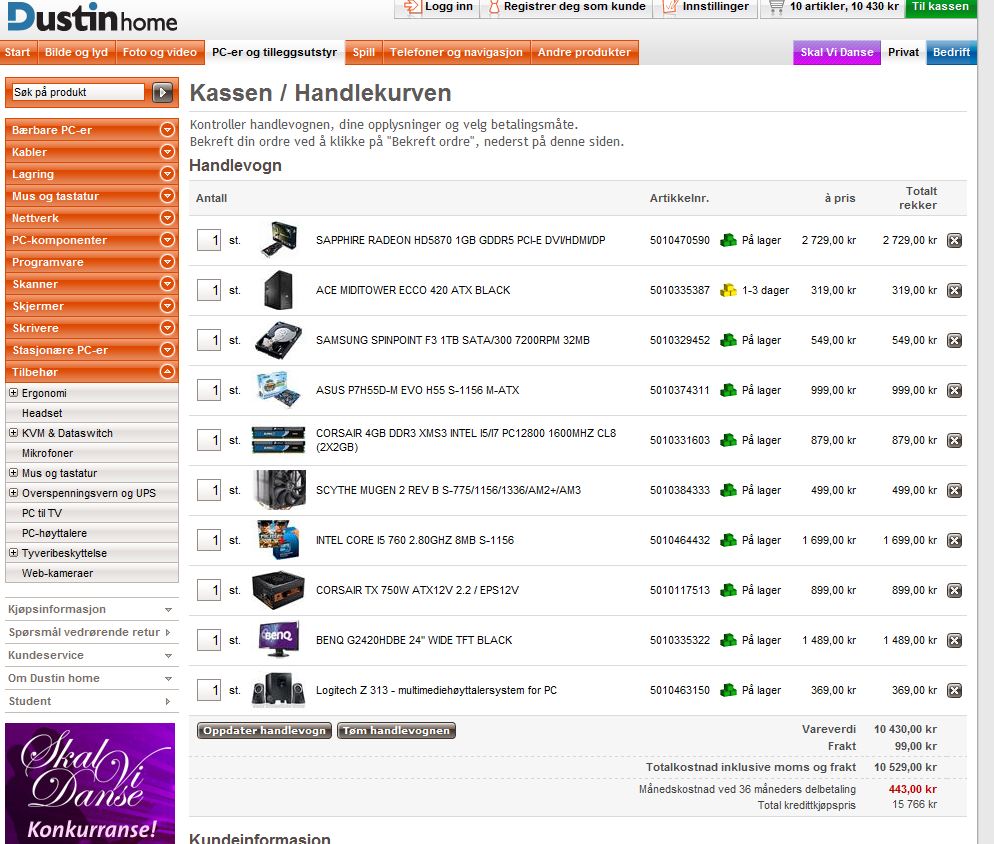Go to checkout via Til kassen
The height and width of the screenshot is (844, 994).
pyautogui.click(x=941, y=8)
